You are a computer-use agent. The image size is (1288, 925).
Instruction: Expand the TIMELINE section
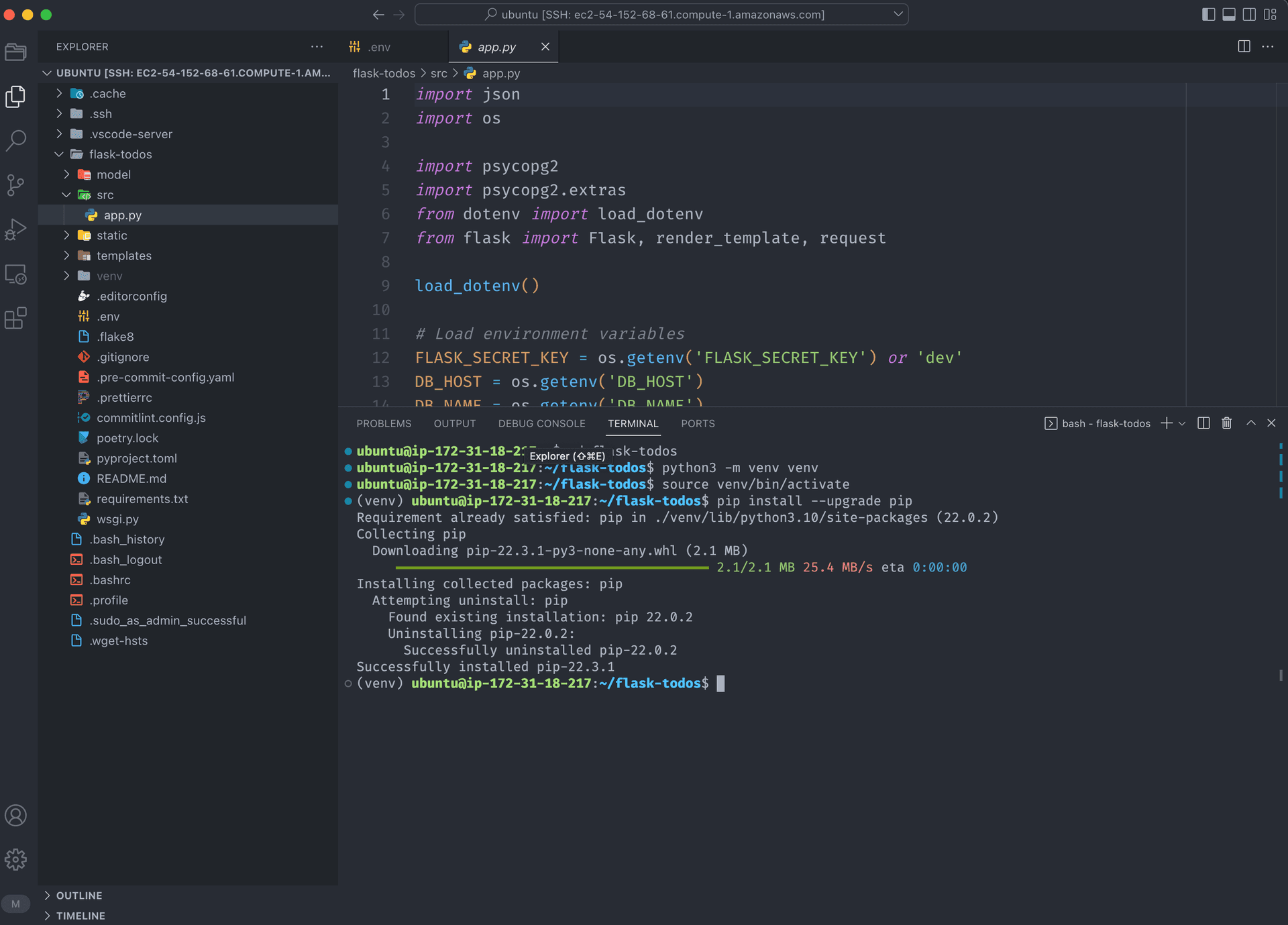188,916
